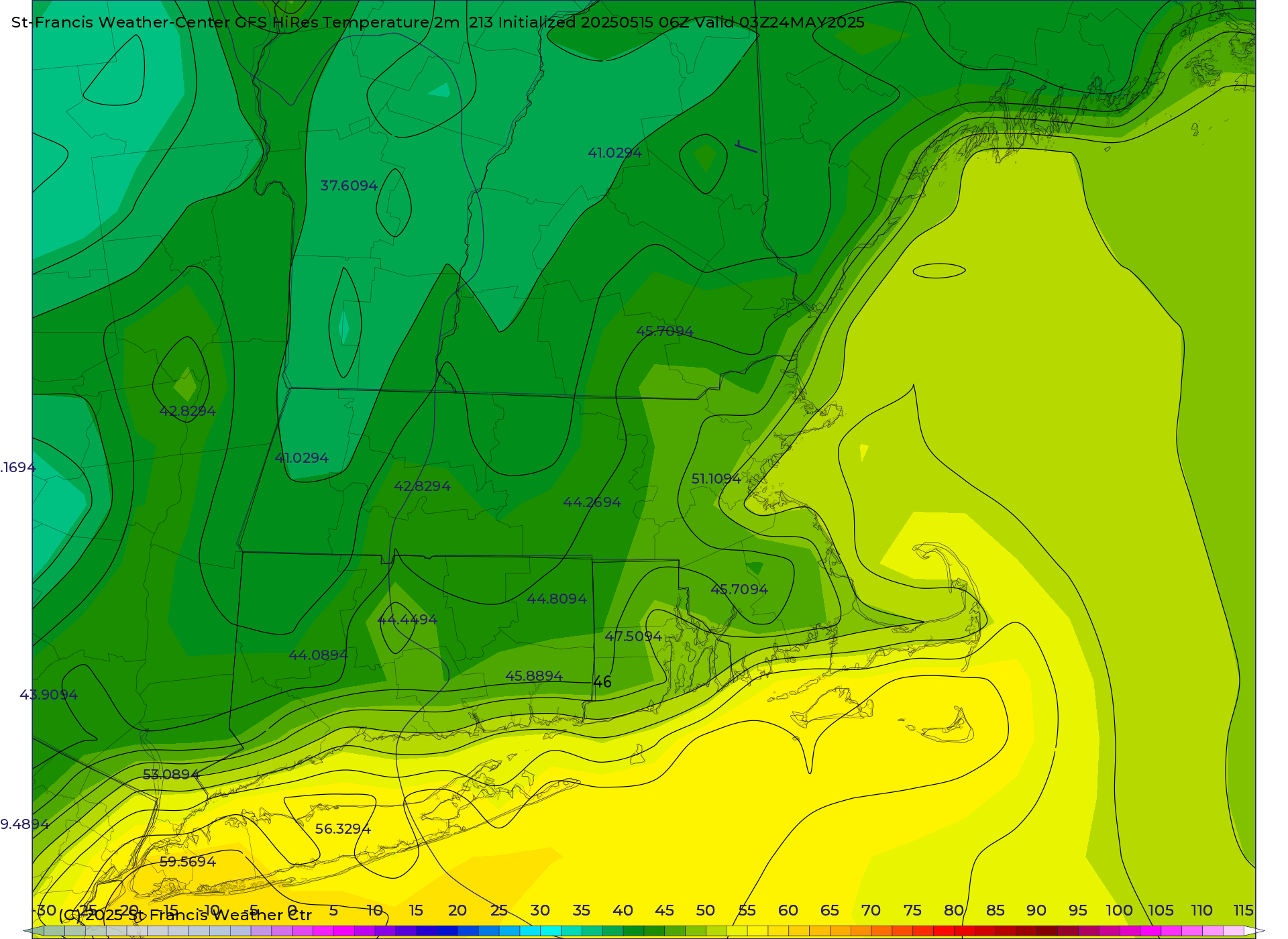This screenshot has height=939, width=1288.
Task: Click the small elliptical closed contour offshore
Action: pos(939,271)
